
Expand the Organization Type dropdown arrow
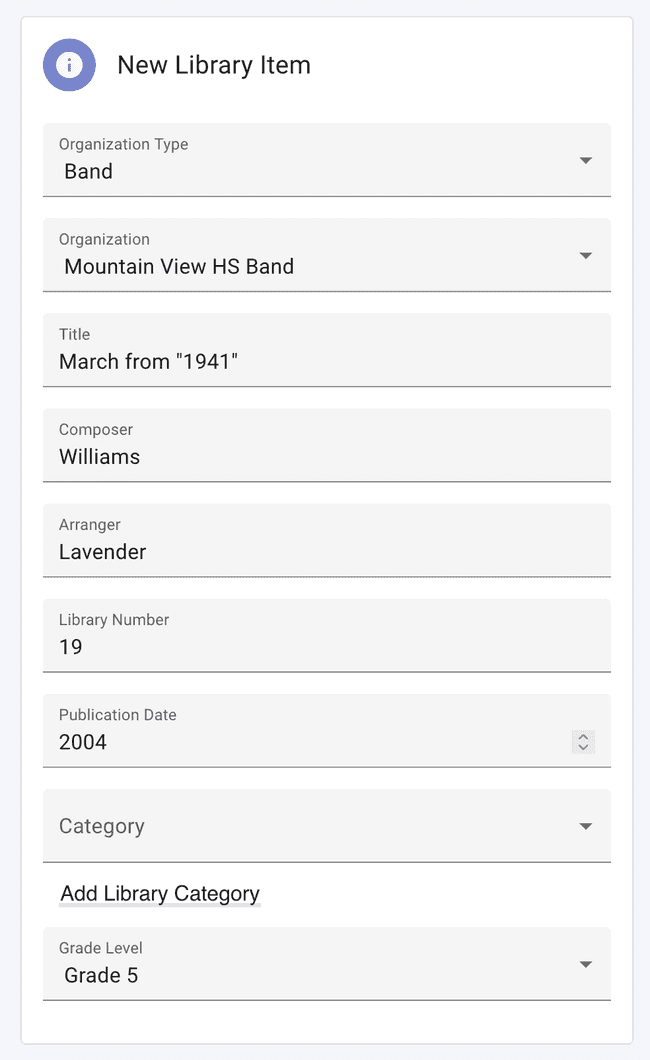point(586,160)
